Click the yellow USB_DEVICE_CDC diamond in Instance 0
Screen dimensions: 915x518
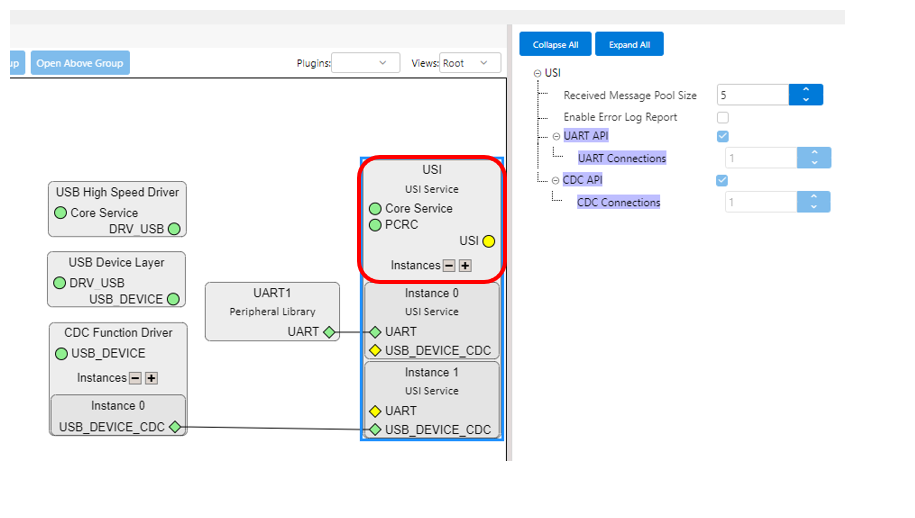coord(375,351)
